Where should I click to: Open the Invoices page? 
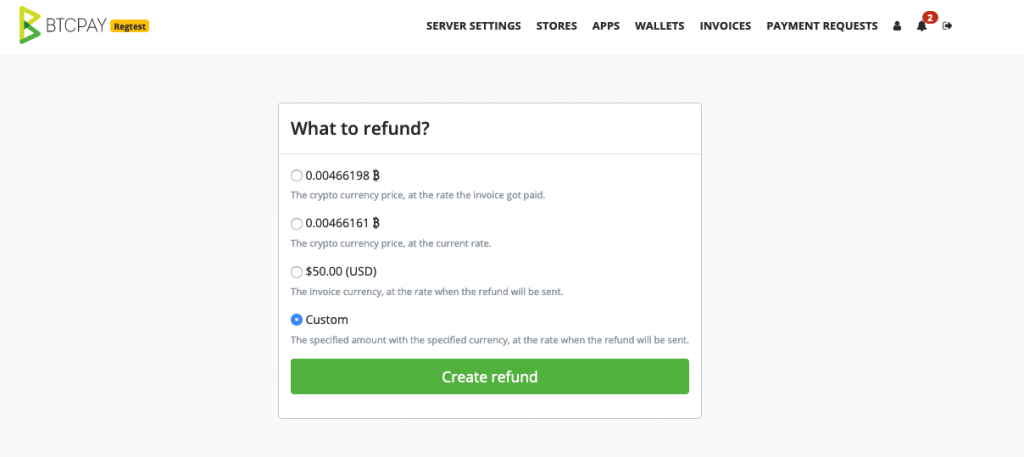pyautogui.click(x=726, y=26)
